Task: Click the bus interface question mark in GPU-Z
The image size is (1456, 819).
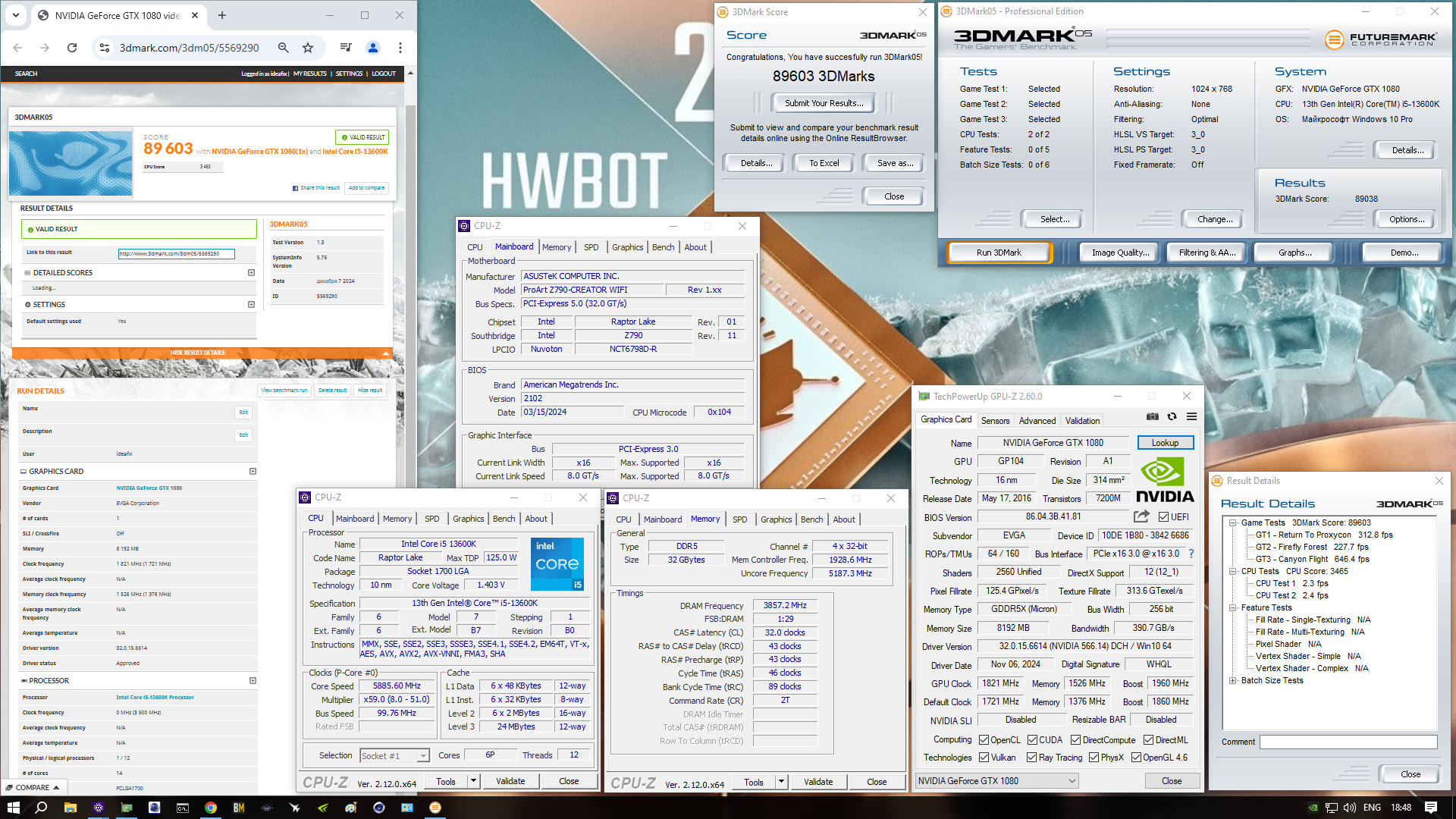Action: (1191, 554)
